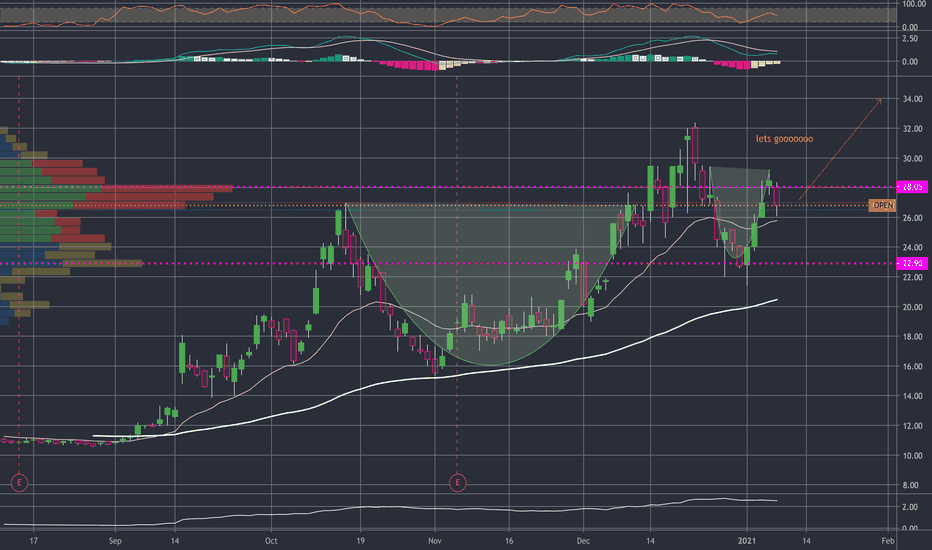
Task: Click the 30.00 price axis label
Action: [x=912, y=158]
